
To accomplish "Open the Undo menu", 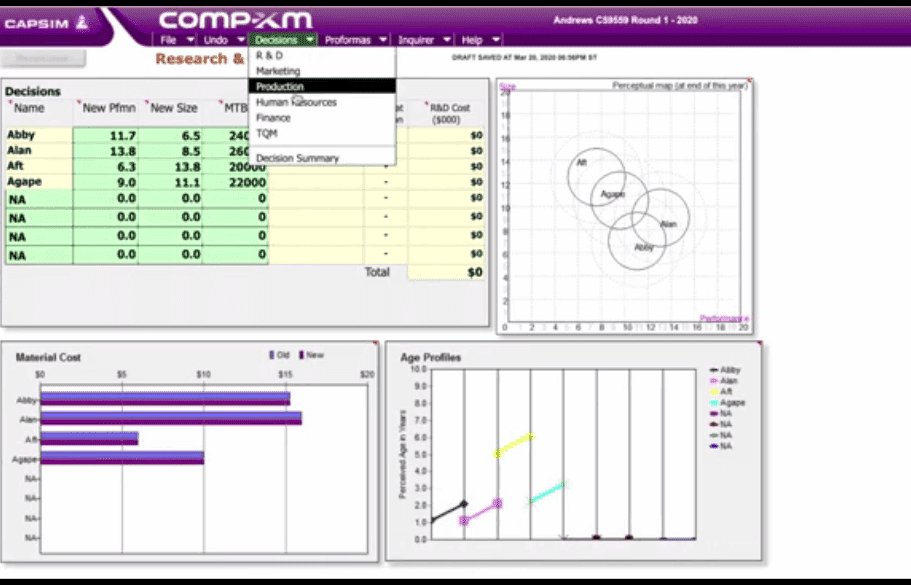I will point(216,40).
